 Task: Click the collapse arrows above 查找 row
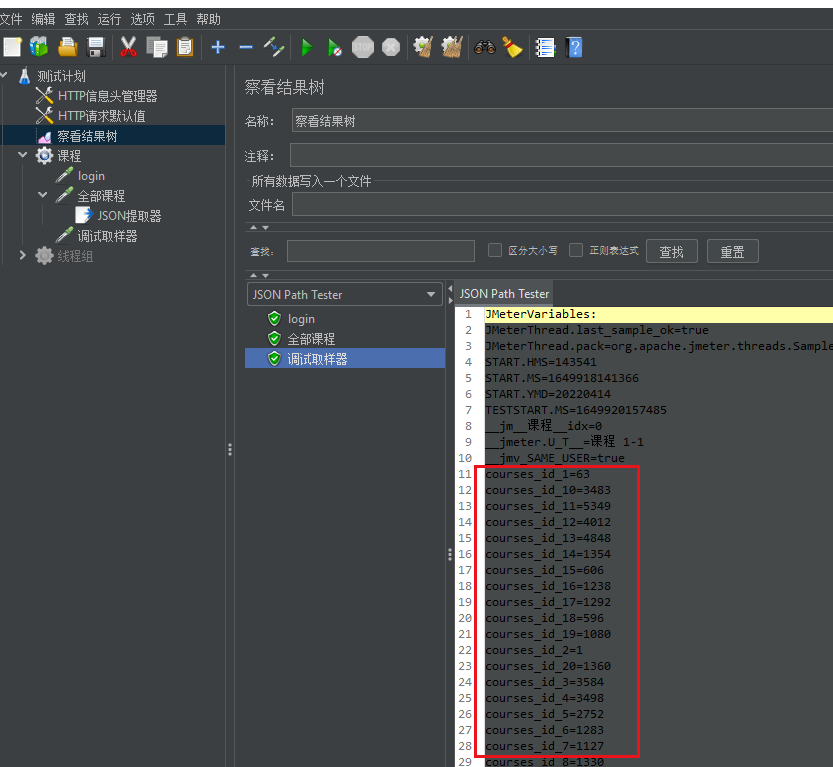(x=259, y=227)
